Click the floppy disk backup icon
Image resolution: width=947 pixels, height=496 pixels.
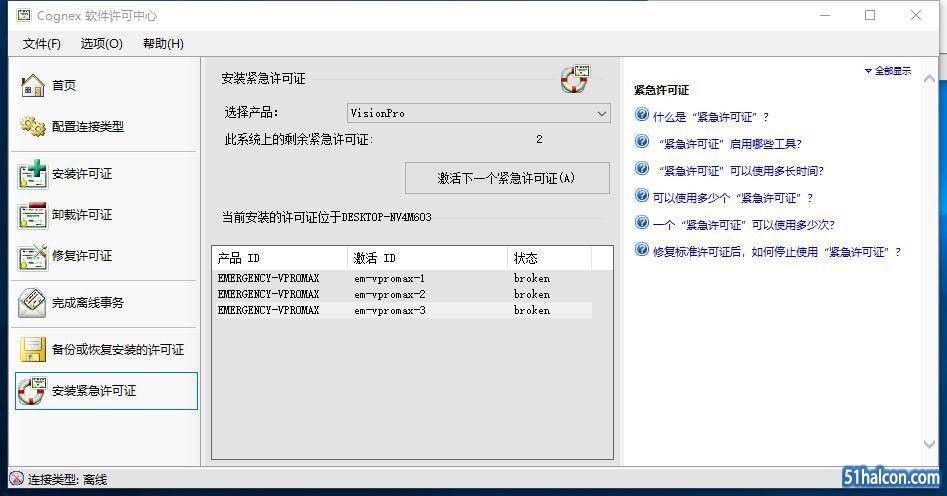[x=33, y=350]
